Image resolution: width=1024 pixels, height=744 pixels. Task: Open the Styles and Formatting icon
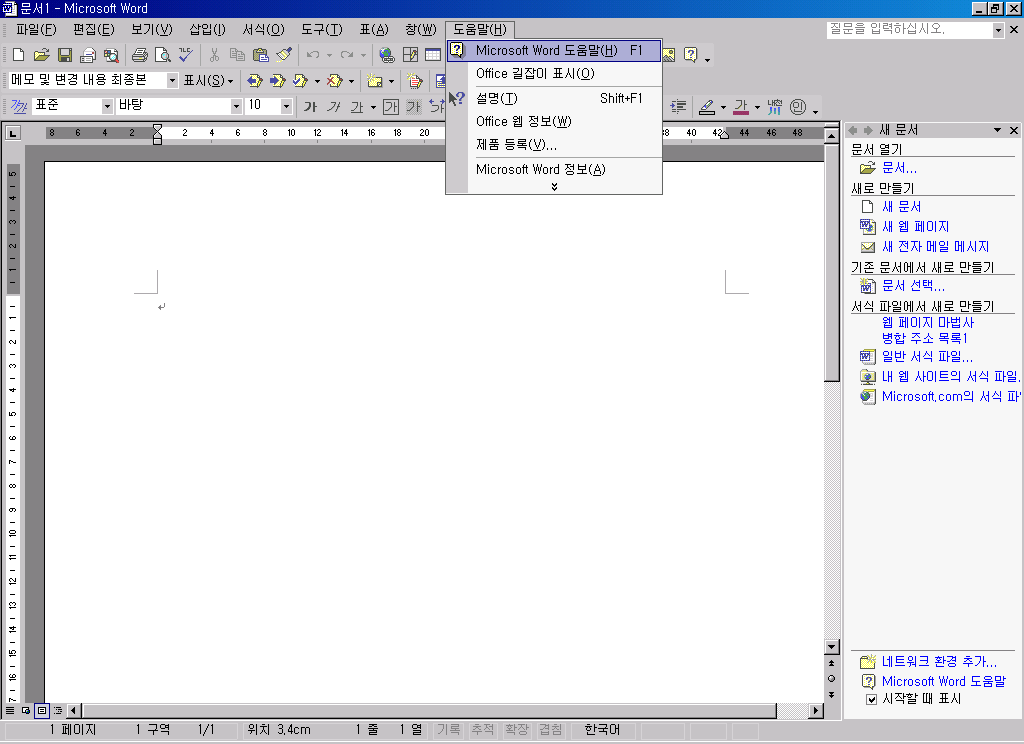click(x=19, y=106)
